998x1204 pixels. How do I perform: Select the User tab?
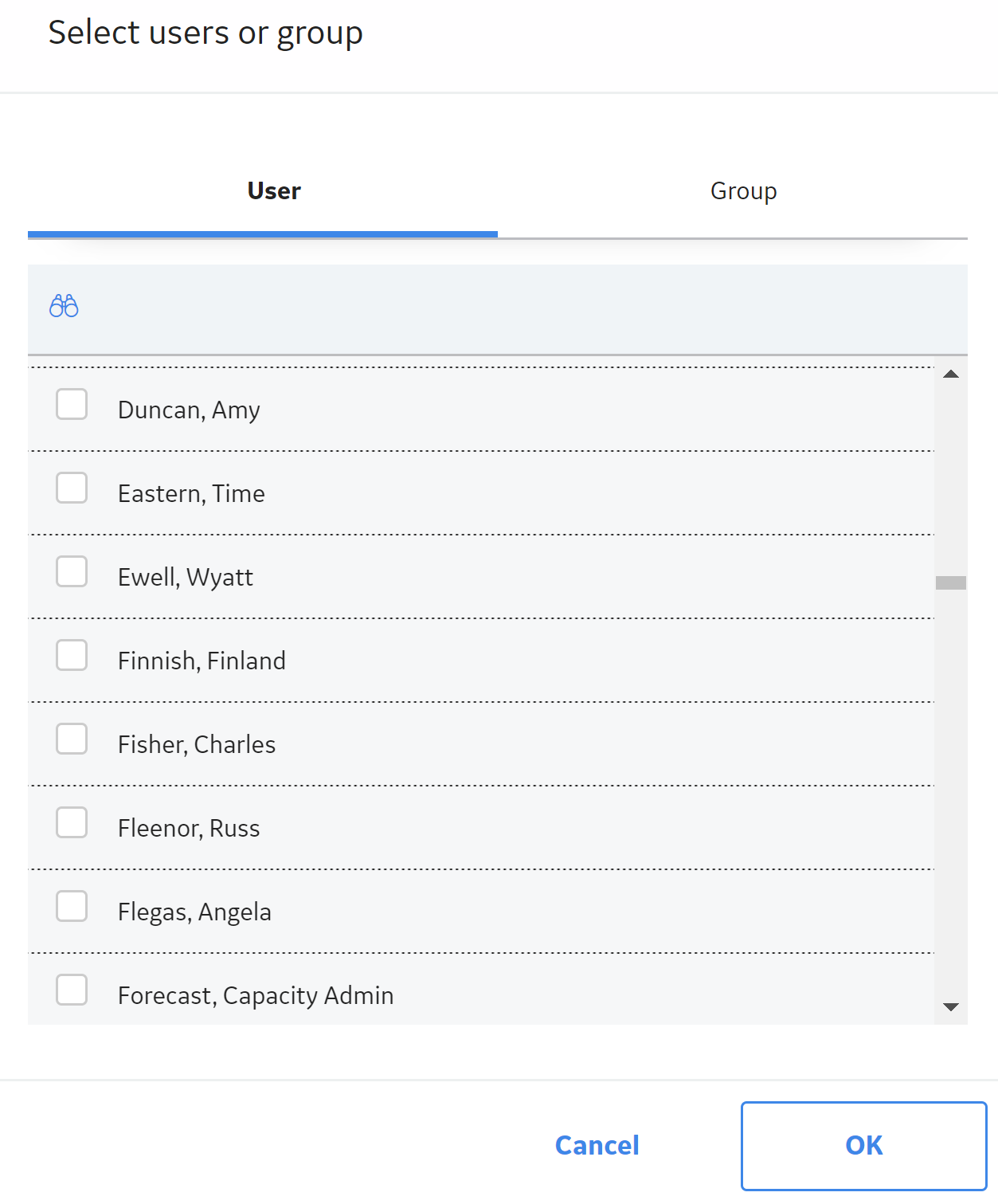pyautogui.click(x=274, y=191)
